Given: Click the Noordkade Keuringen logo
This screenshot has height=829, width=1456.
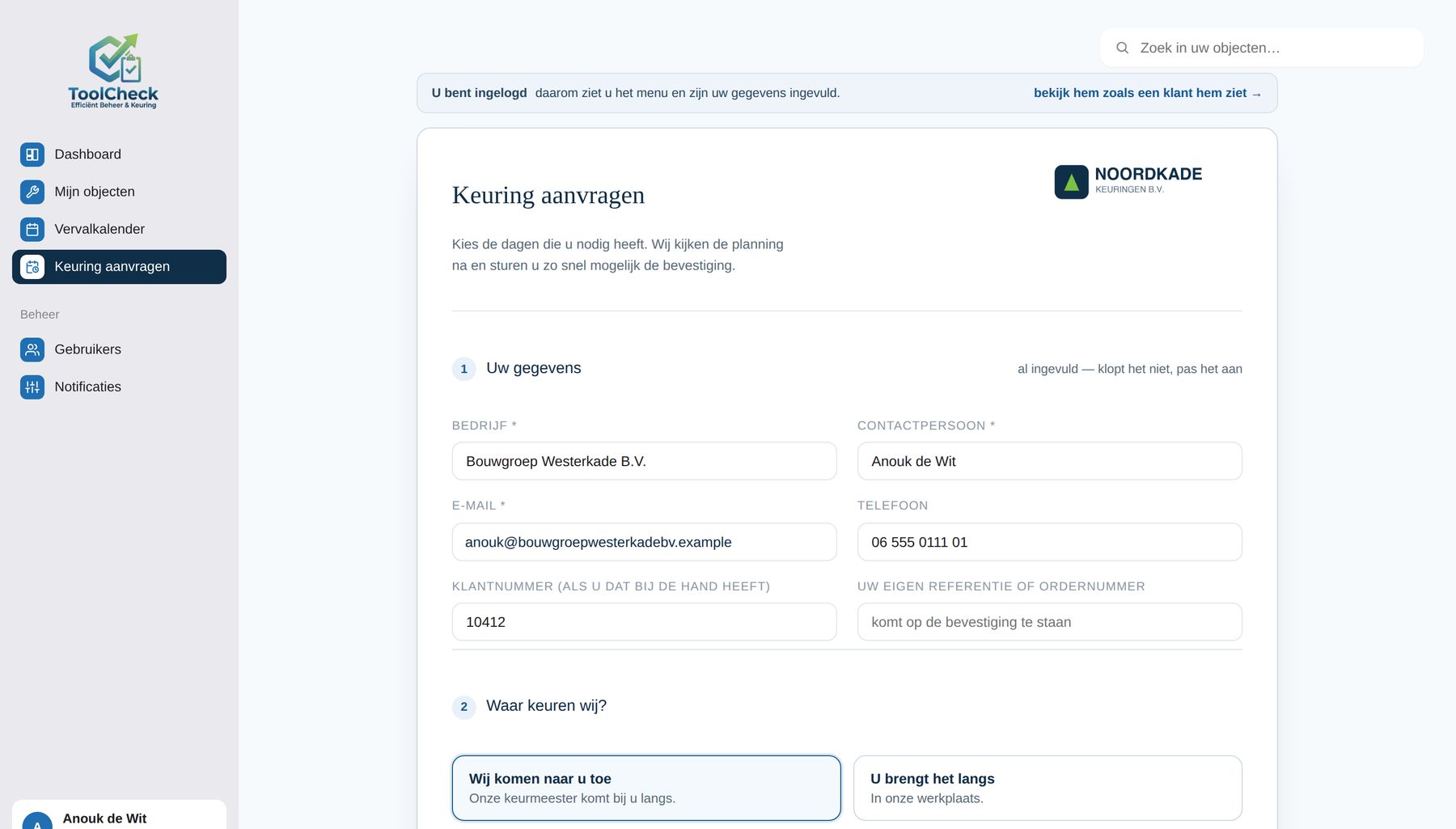Looking at the screenshot, I should pyautogui.click(x=1128, y=181).
